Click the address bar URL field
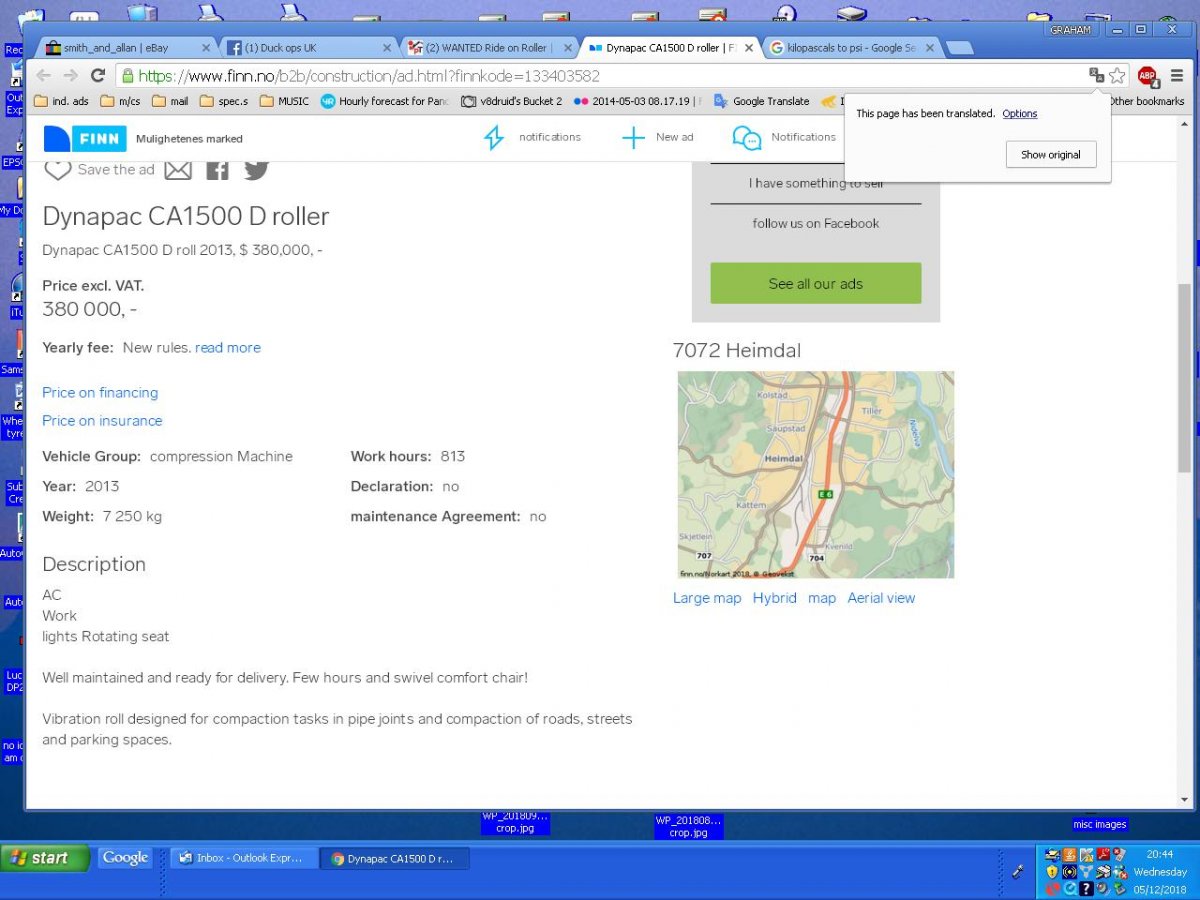The width and height of the screenshot is (1200, 900). point(600,76)
